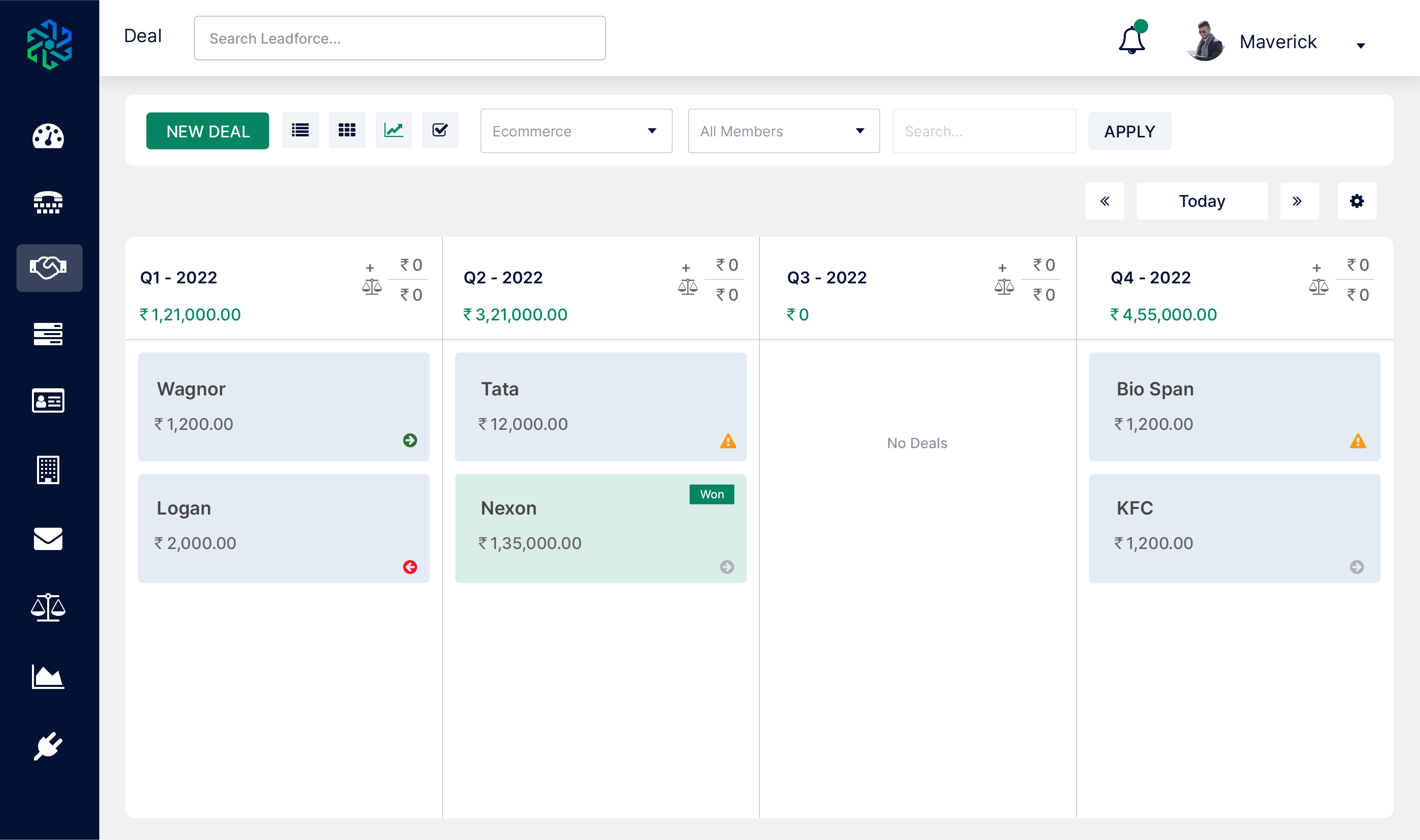Click the companies building icon in the sidebar
Viewport: 1420px width, 840px height.
(x=49, y=470)
